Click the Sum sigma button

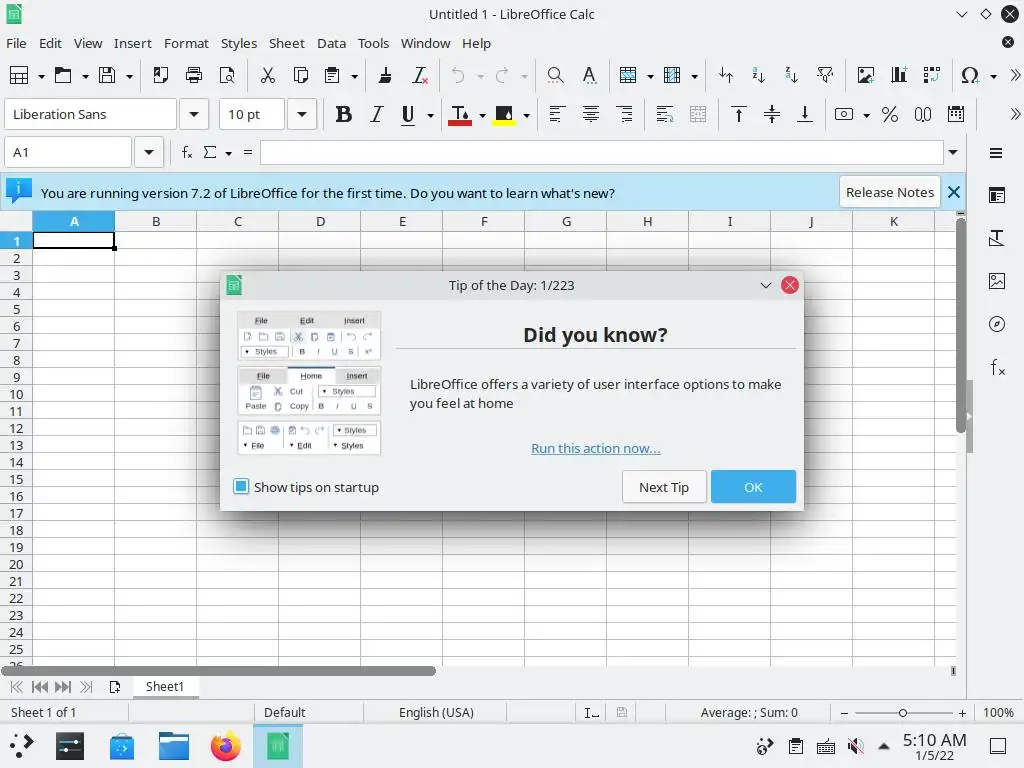point(210,152)
